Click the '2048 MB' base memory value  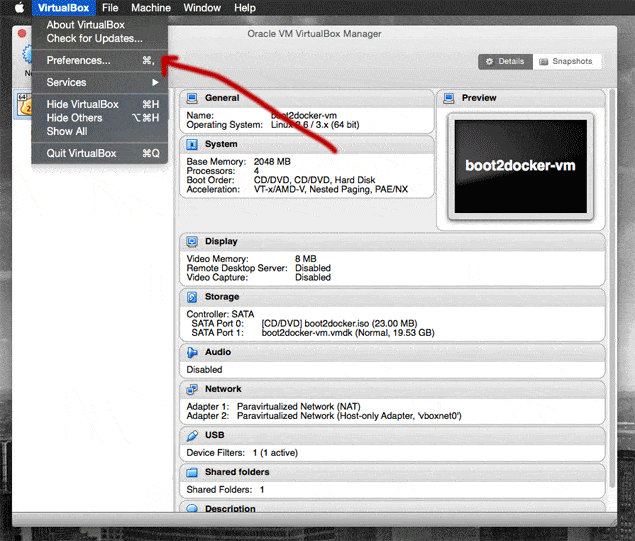pos(272,162)
